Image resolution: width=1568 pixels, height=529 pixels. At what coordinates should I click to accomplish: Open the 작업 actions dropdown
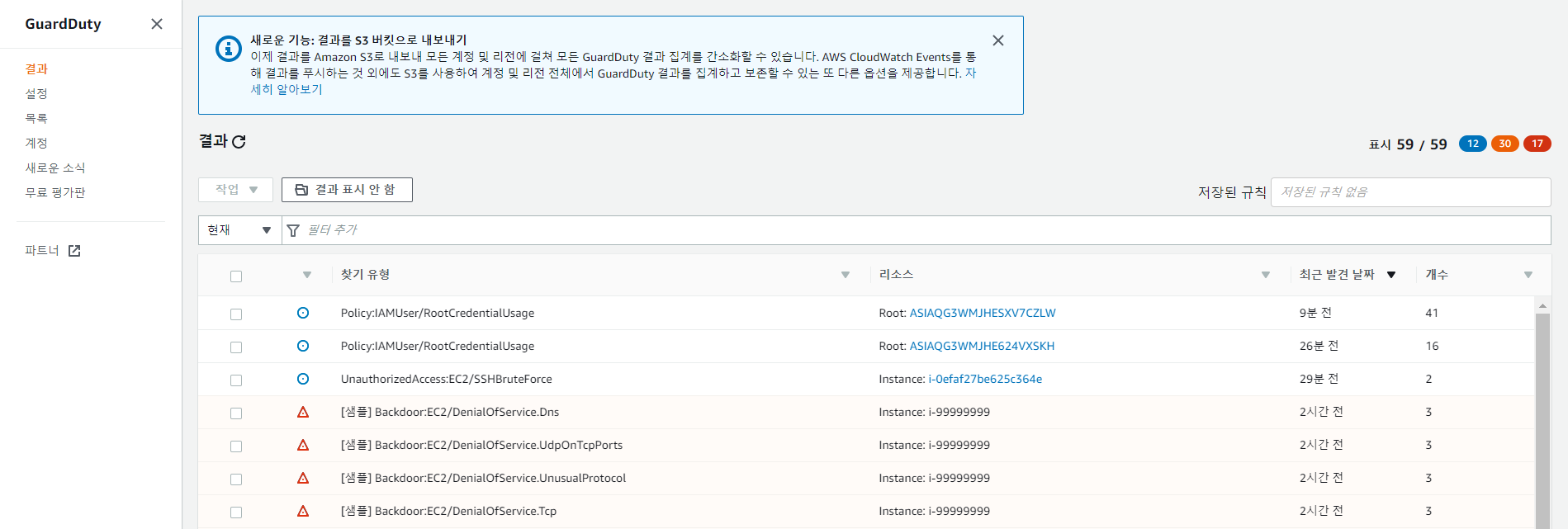coord(235,190)
